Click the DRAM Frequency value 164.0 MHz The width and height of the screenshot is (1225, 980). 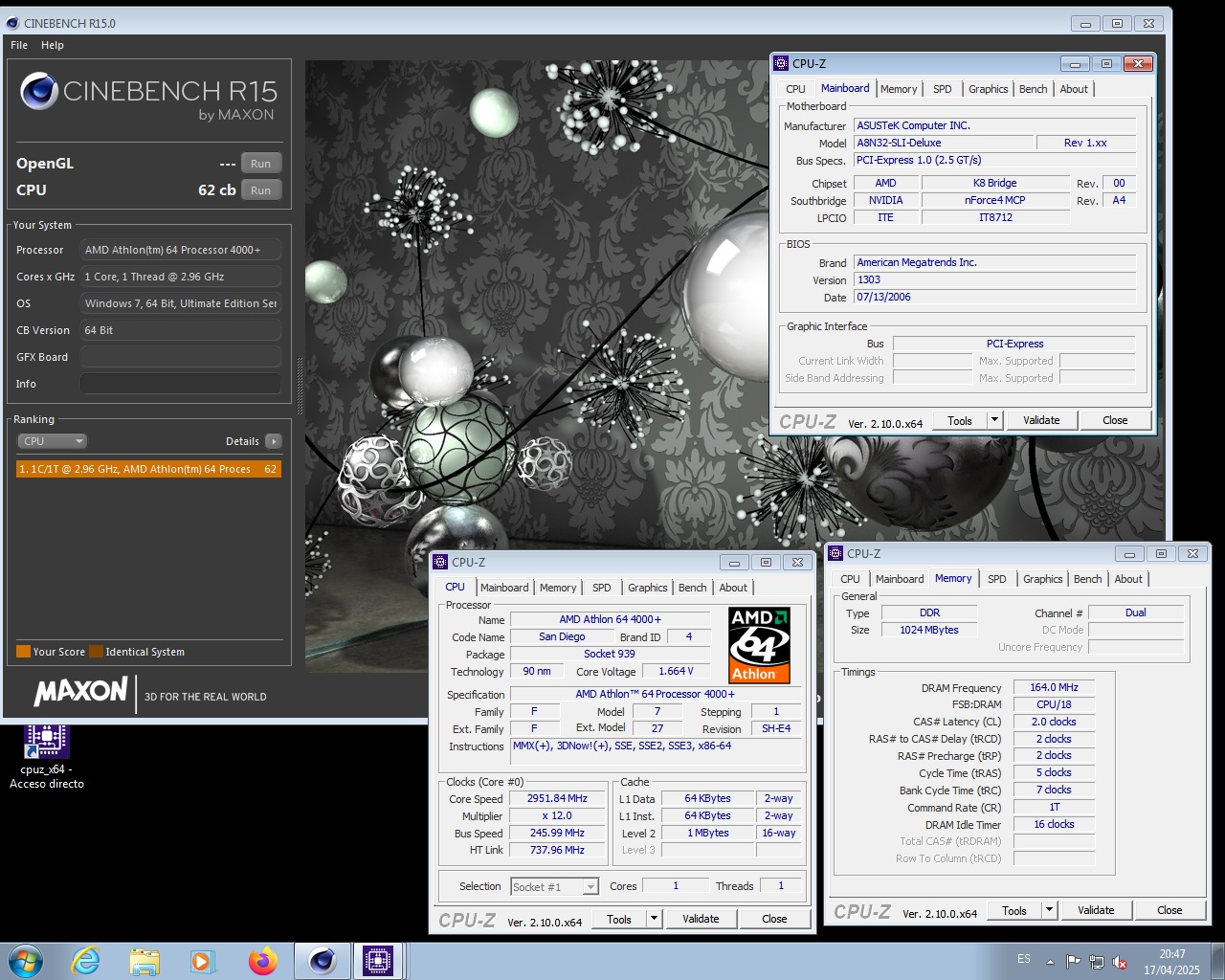(x=1054, y=687)
